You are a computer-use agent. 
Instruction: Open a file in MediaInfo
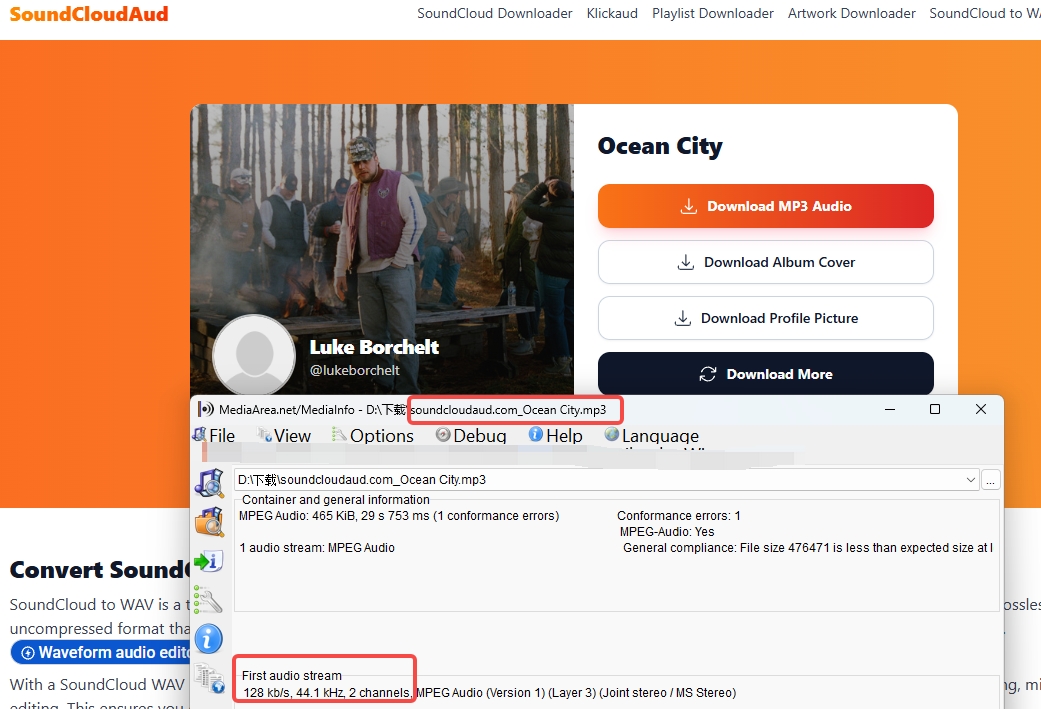coord(210,483)
